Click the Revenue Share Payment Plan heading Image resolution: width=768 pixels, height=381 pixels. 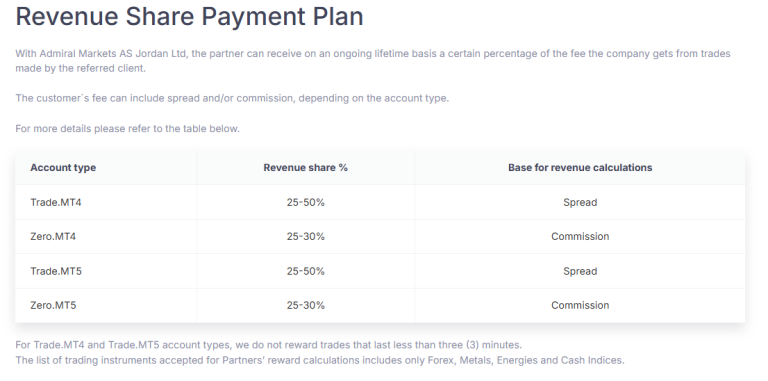point(189,16)
